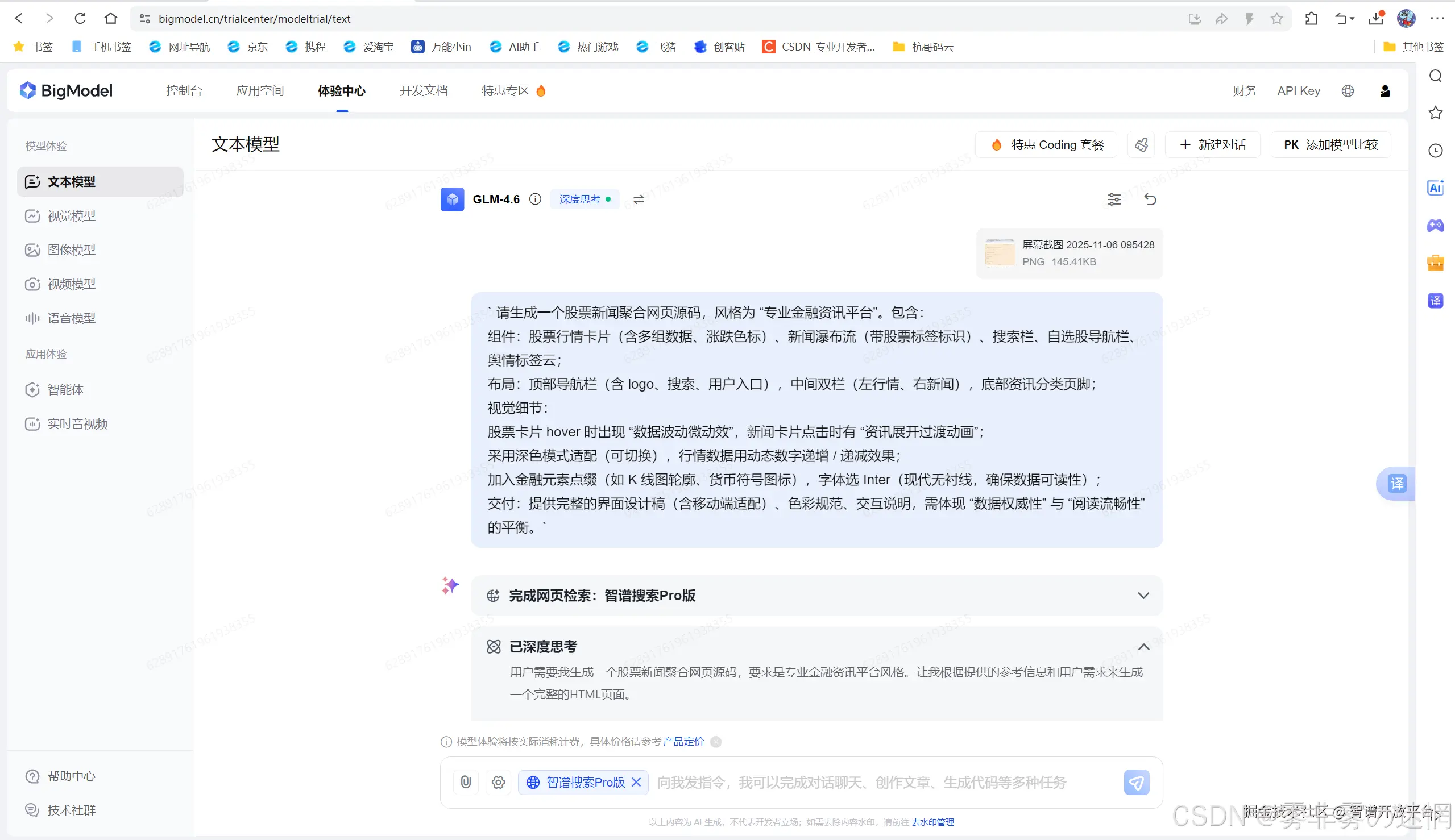The height and width of the screenshot is (840, 1455).
Task: Toggle the 深度思考 deep thinking switch
Action: (585, 199)
